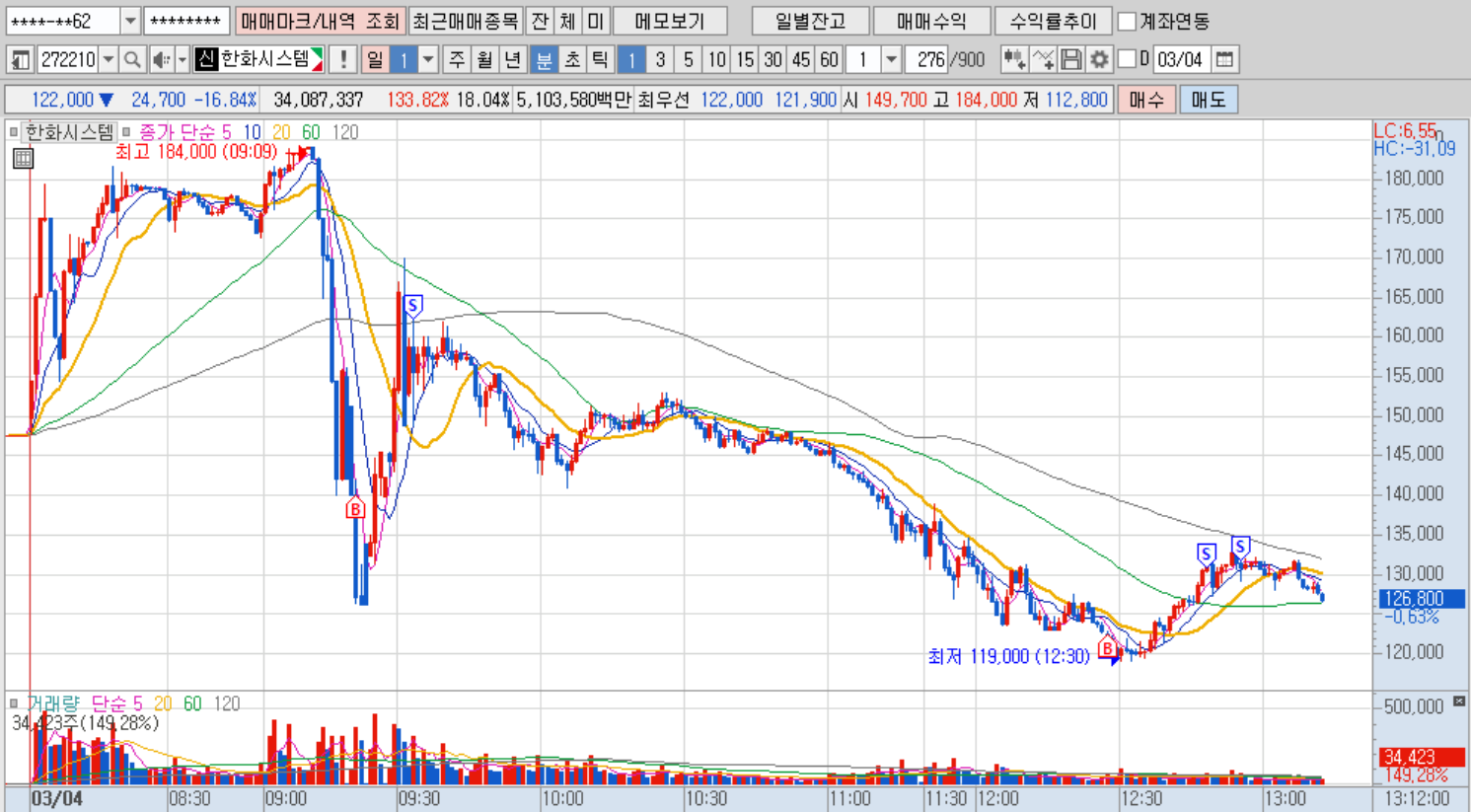
Task: Click the stock search magnifier icon
Action: pos(132,60)
